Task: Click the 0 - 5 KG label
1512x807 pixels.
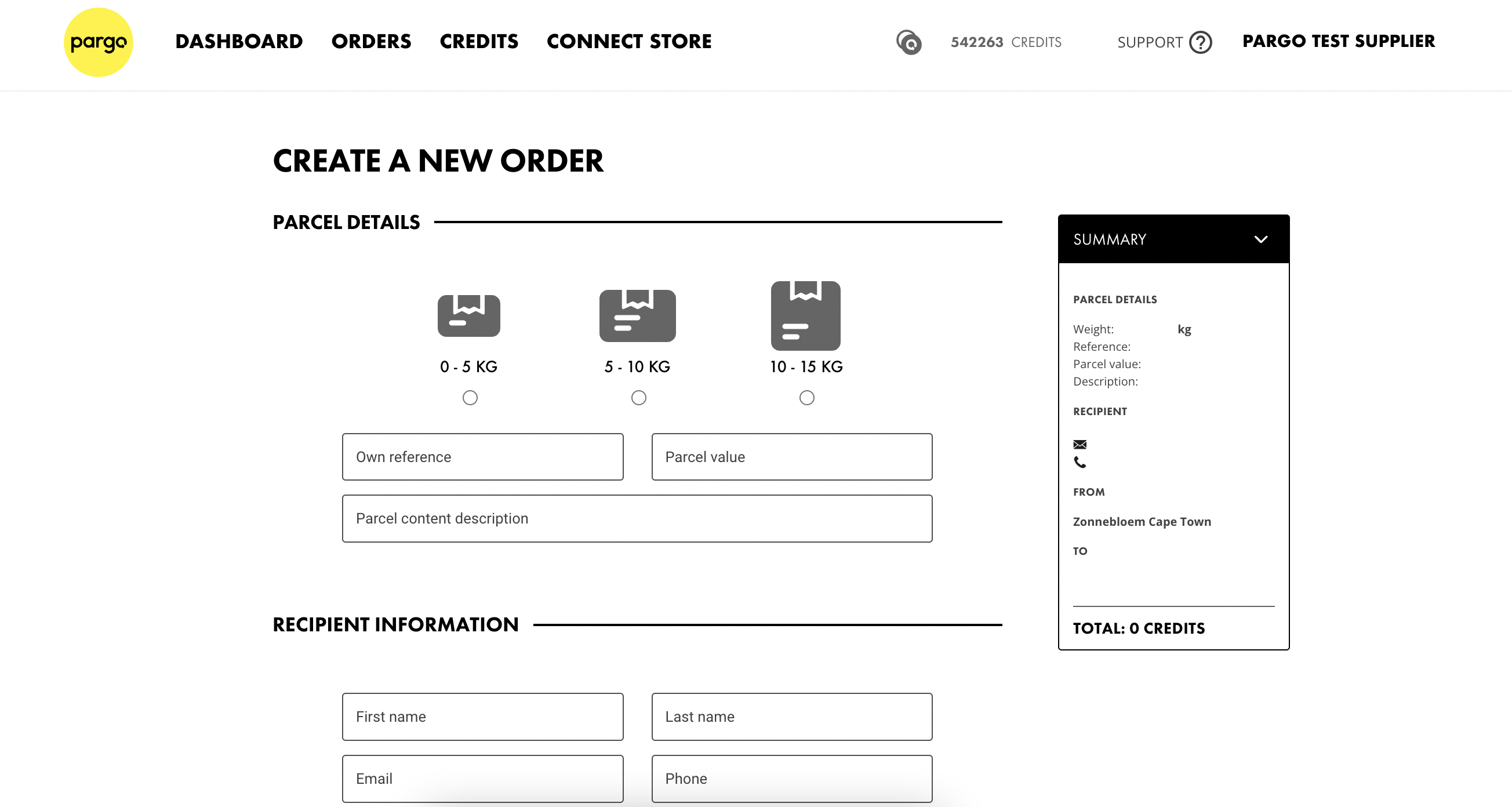Action: click(468, 367)
